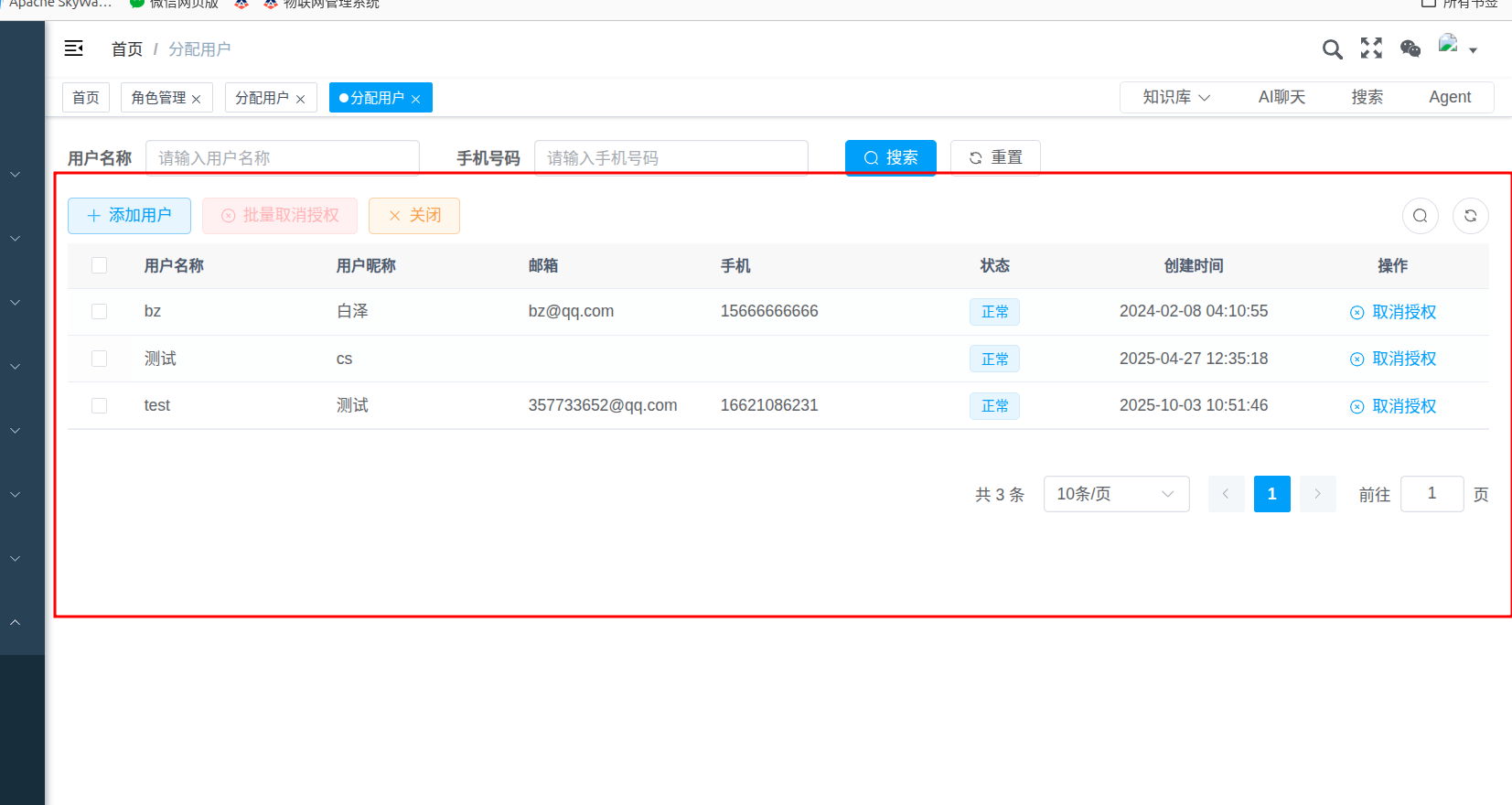This screenshot has width=1512, height=805.
Task: Collapse the sidebar using the hamburger icon
Action: point(74,48)
